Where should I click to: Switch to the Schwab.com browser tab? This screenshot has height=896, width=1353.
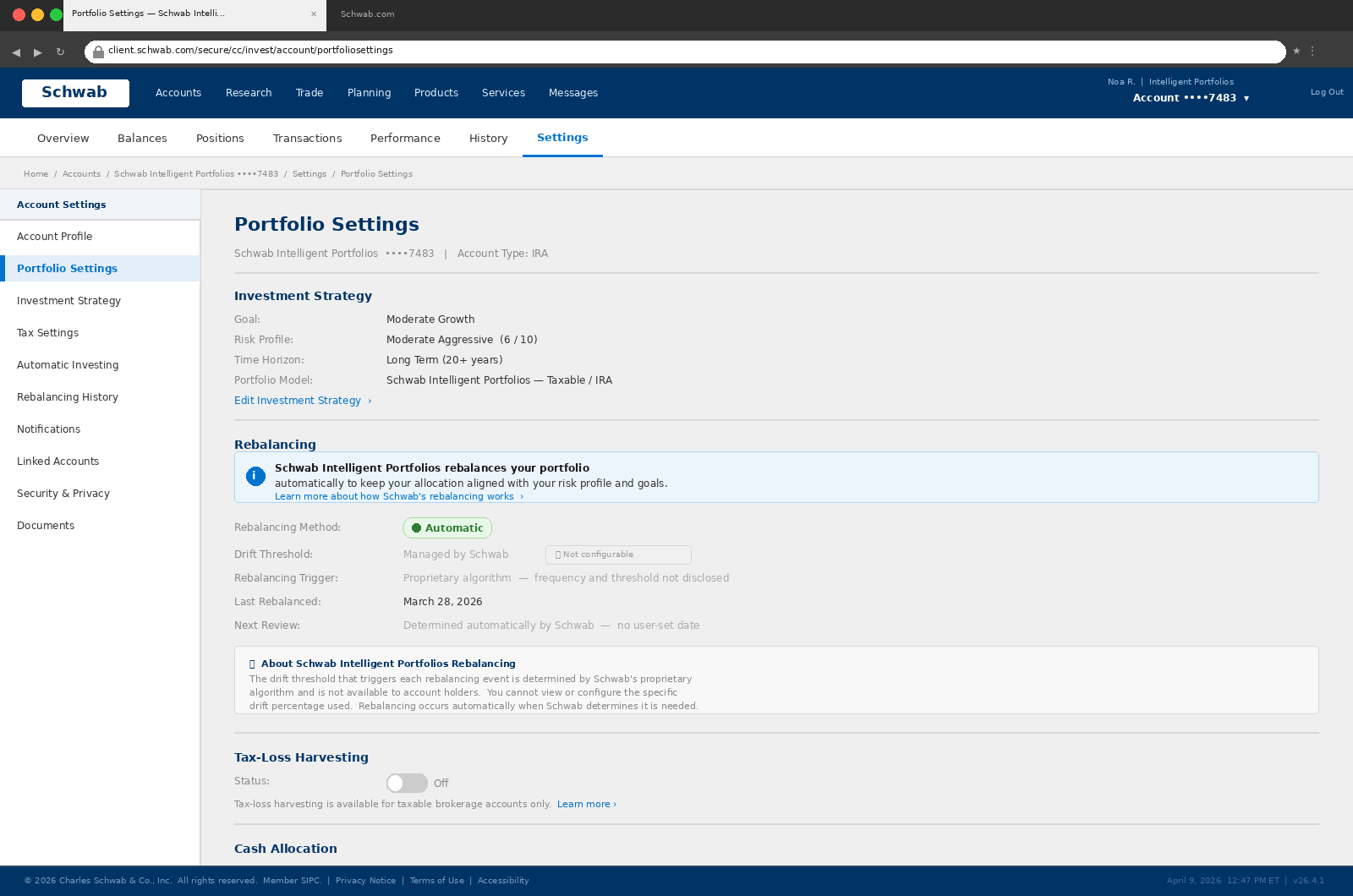point(365,14)
